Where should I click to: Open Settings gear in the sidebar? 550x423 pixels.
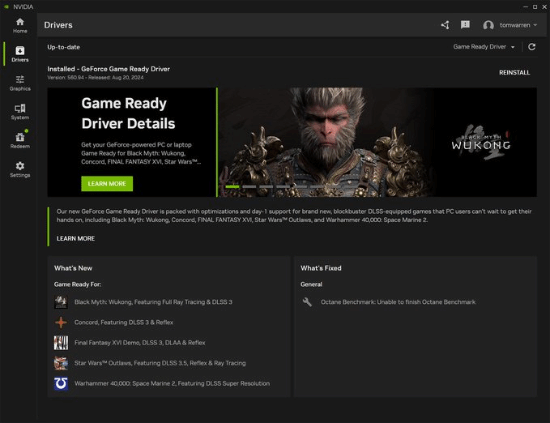click(x=20, y=169)
